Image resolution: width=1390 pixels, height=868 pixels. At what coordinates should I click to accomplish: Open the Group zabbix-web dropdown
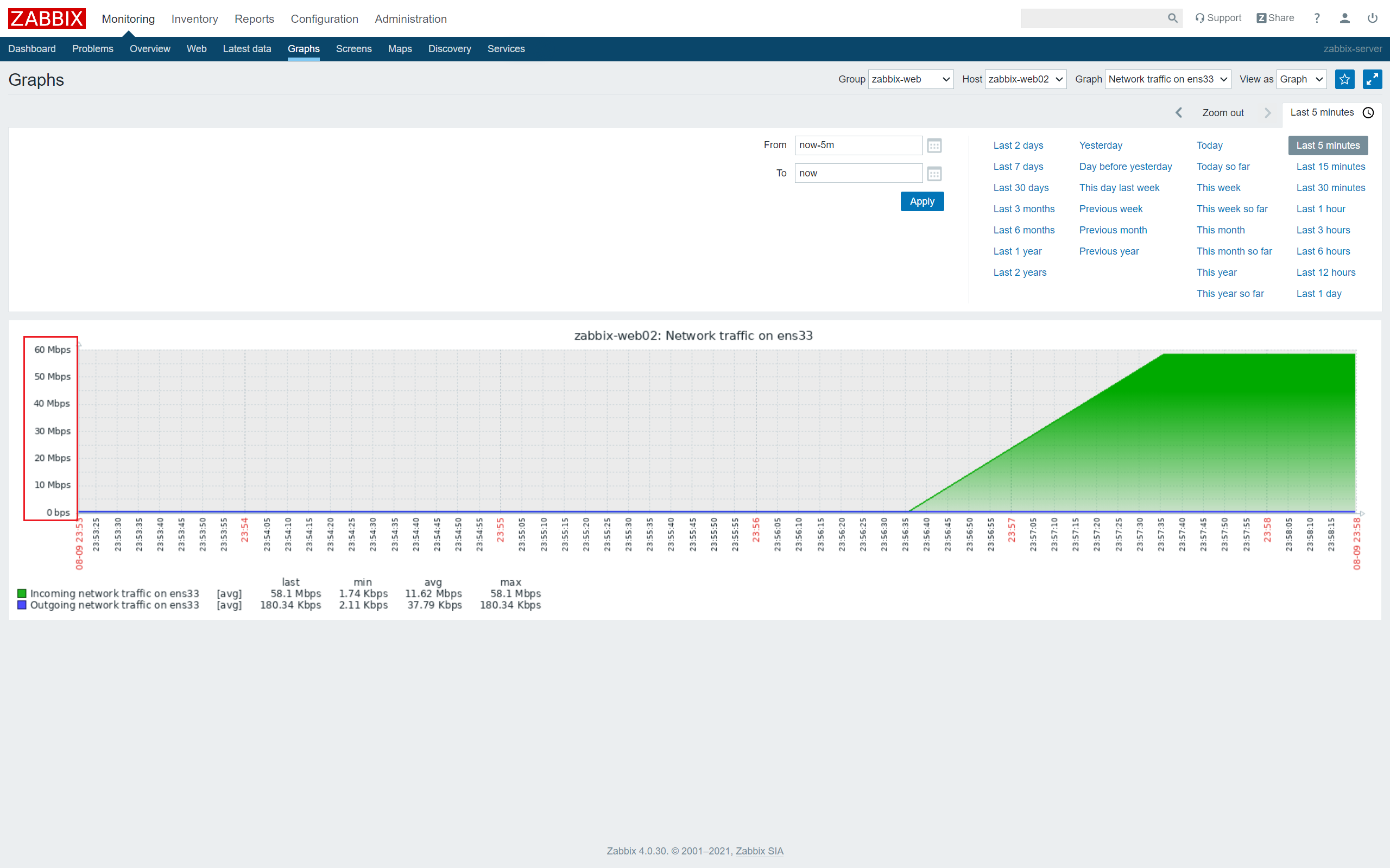click(x=911, y=79)
